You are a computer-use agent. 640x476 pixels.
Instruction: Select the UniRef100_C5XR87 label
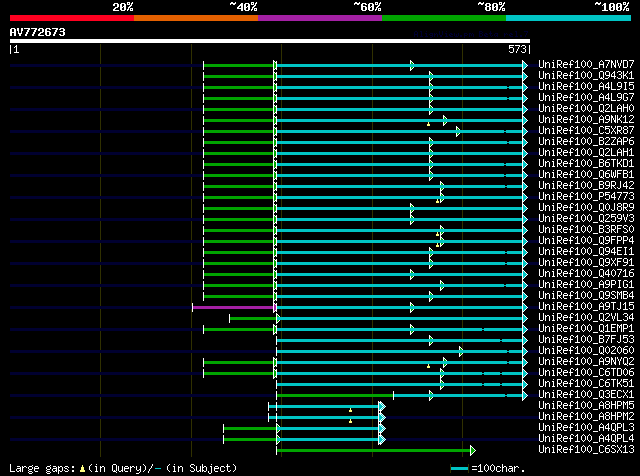click(x=586, y=131)
